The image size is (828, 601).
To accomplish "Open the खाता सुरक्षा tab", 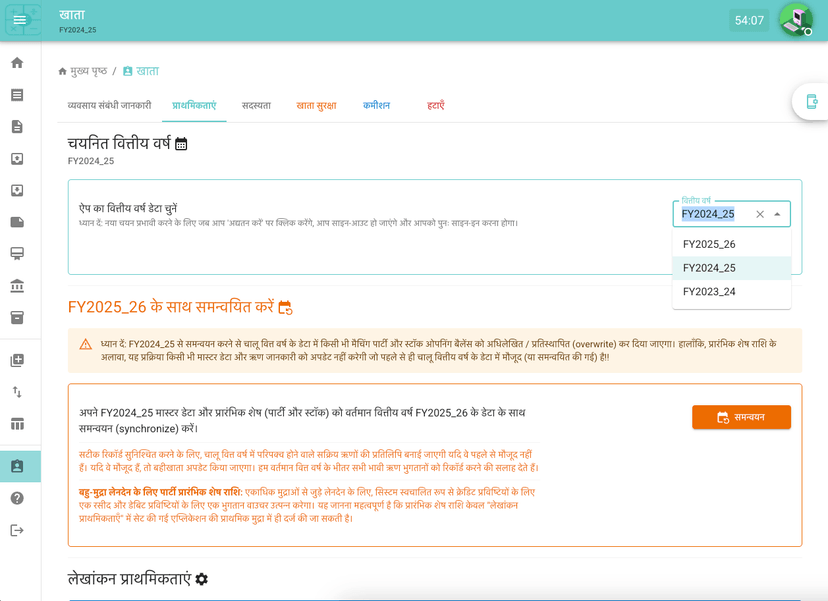I will pos(316,105).
